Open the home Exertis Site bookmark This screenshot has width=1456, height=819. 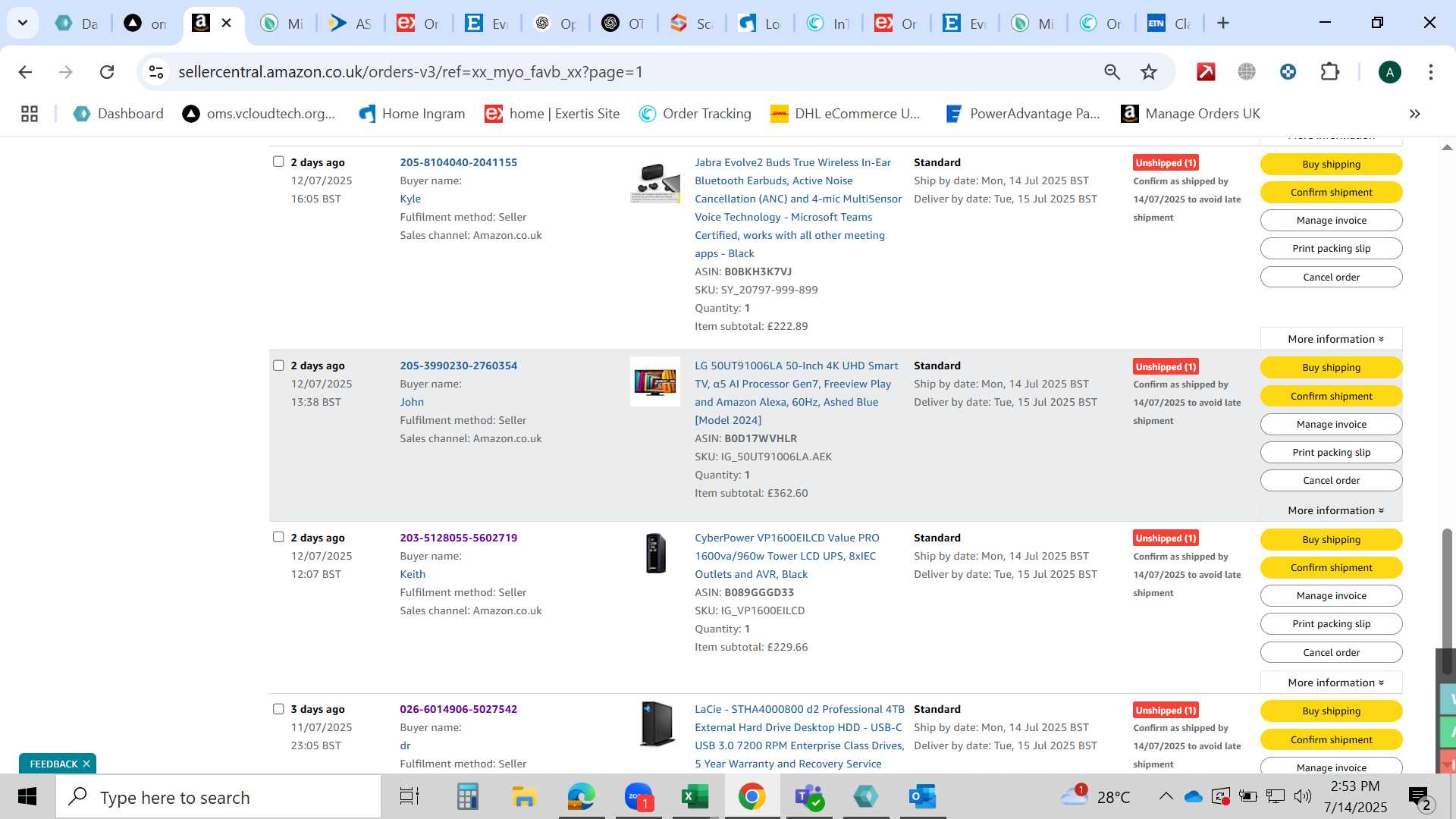552,114
